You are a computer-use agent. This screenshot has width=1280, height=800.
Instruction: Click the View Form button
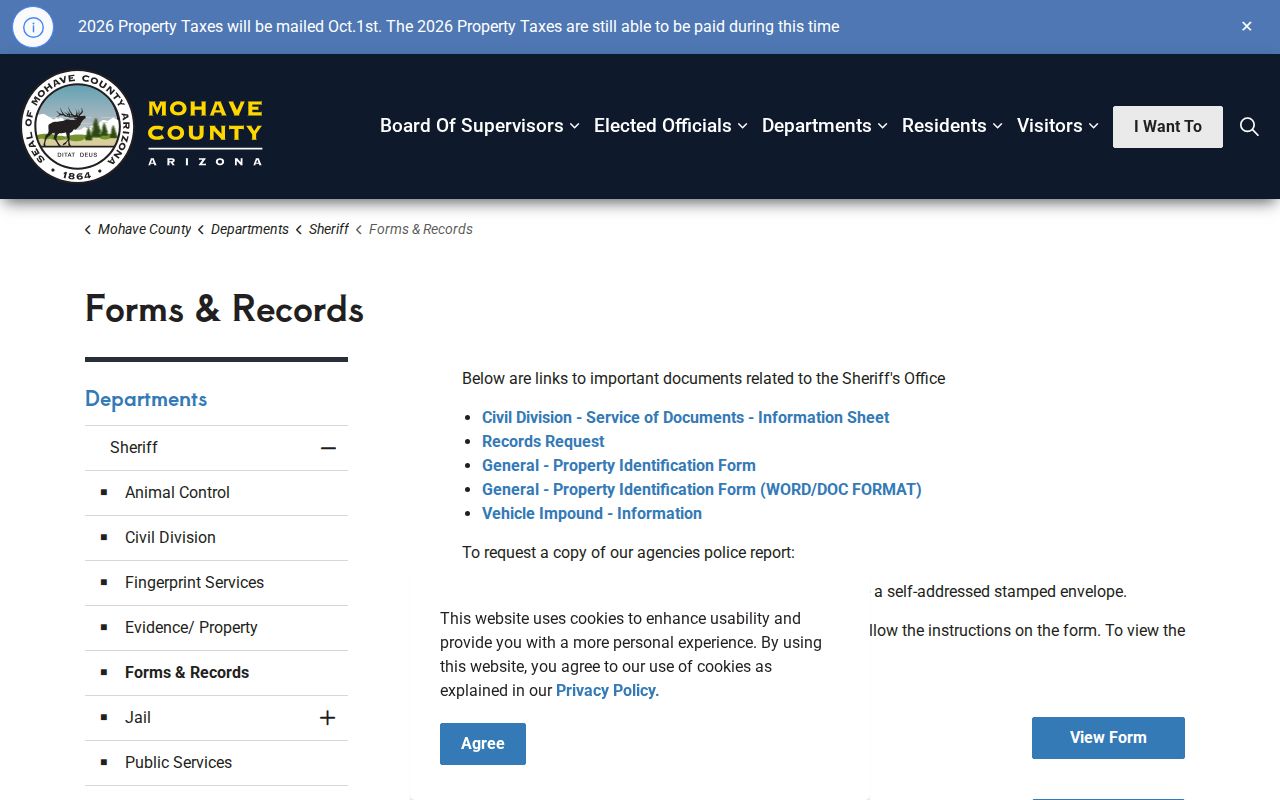1108,738
